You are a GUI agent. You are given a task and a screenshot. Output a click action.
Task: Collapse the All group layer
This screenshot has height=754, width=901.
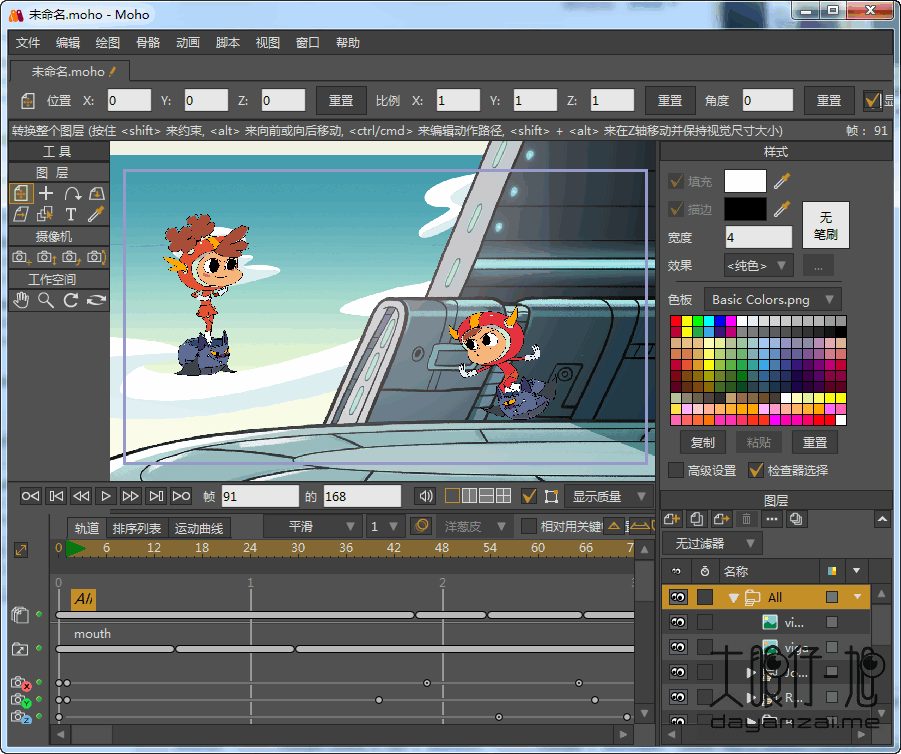pos(733,598)
